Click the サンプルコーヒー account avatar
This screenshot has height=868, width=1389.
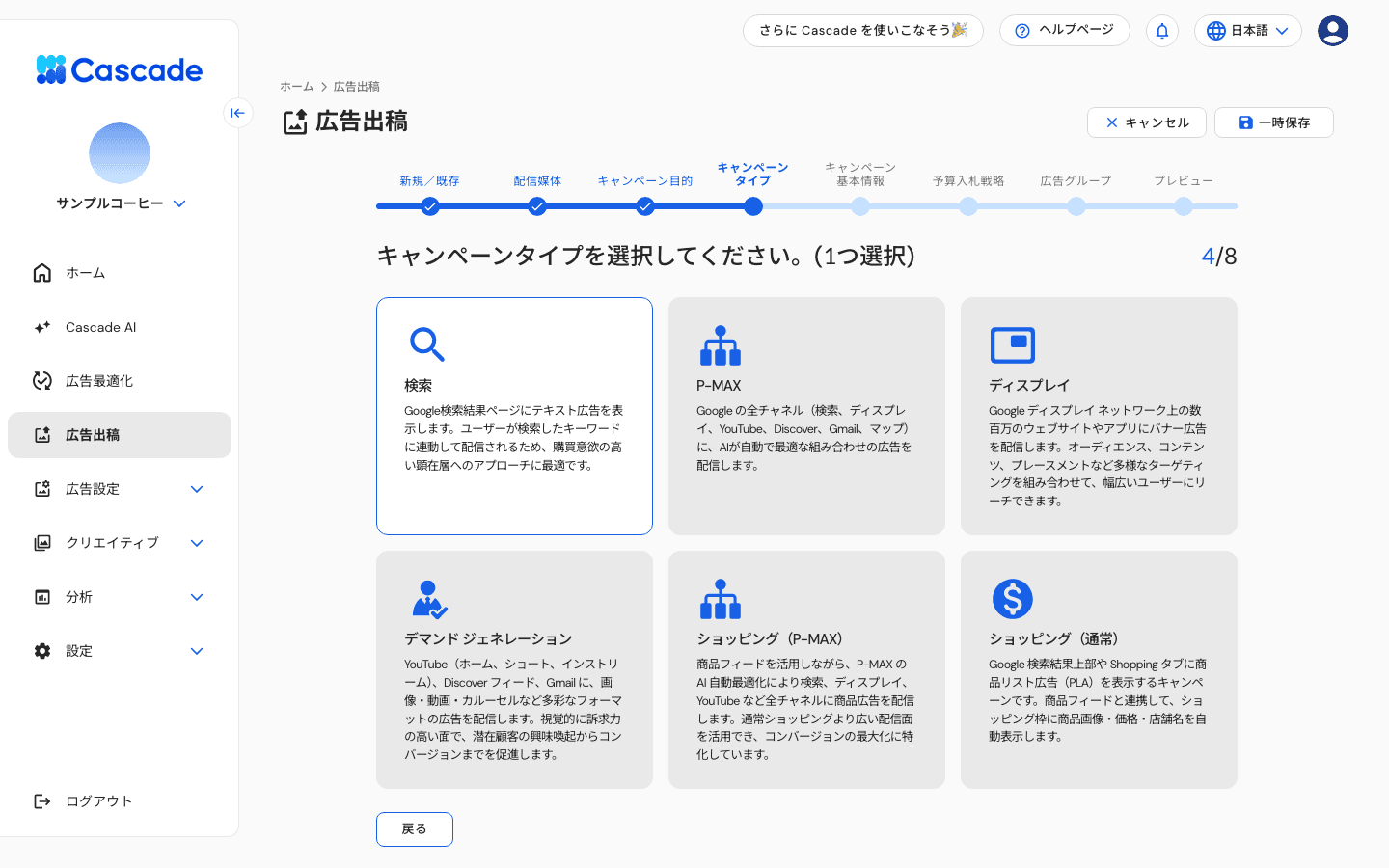(120, 153)
